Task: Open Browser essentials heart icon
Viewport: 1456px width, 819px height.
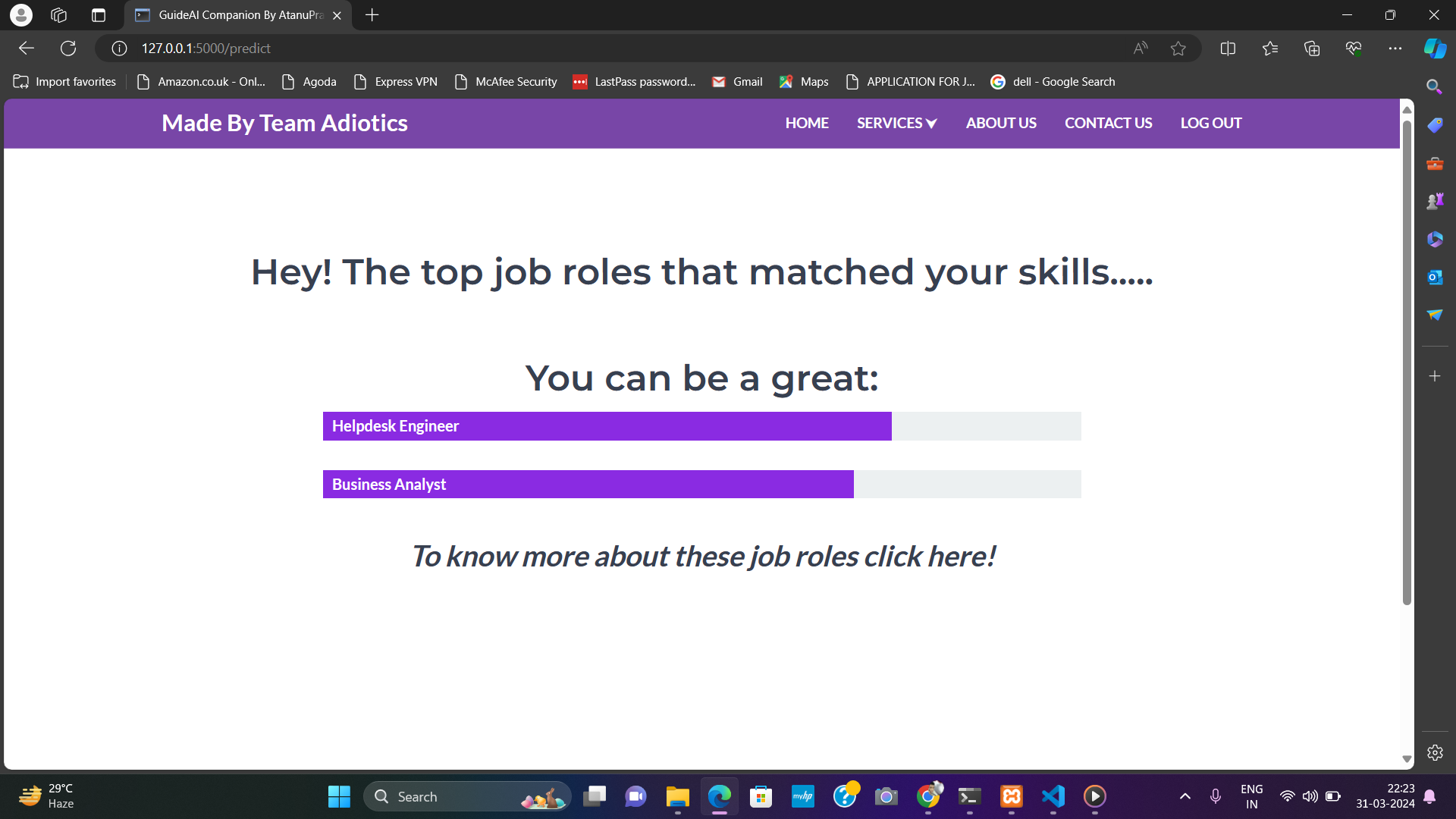Action: [x=1354, y=49]
